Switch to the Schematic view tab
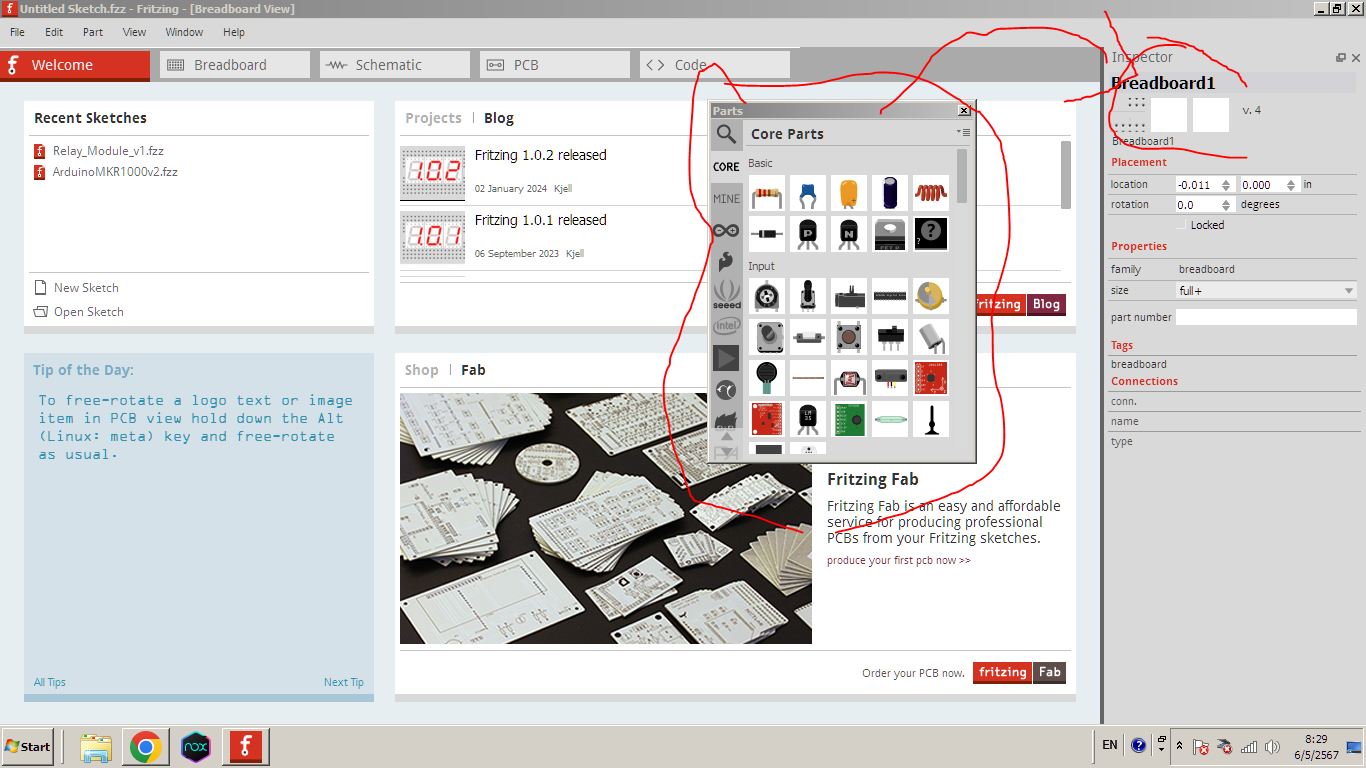This screenshot has width=1366, height=768. pyautogui.click(x=395, y=65)
